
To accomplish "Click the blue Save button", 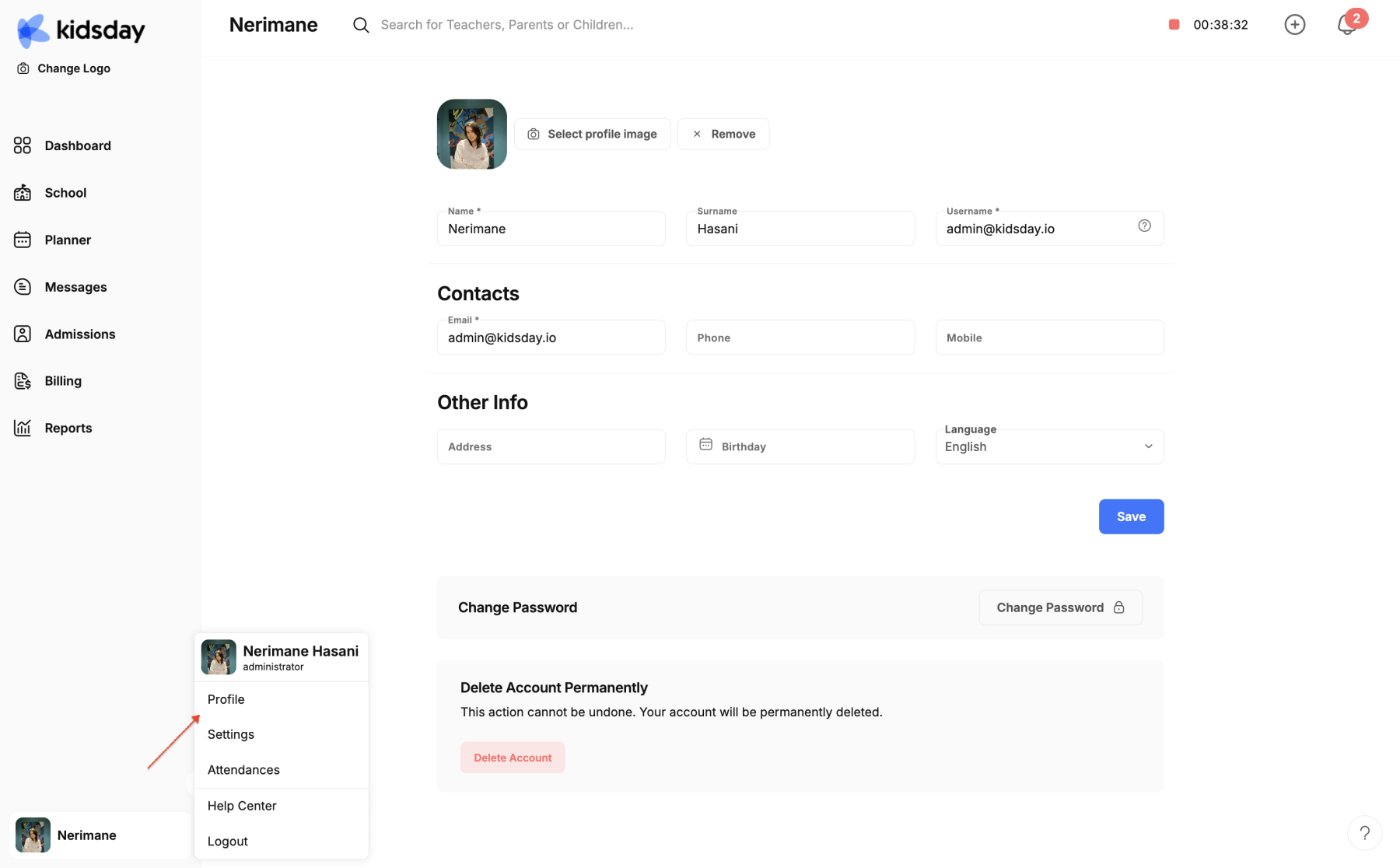I will pos(1131,516).
